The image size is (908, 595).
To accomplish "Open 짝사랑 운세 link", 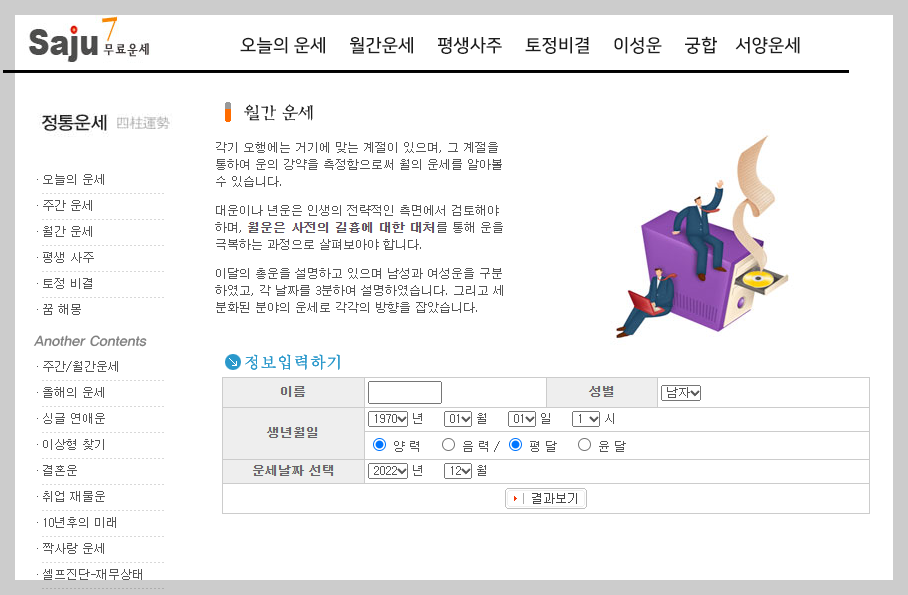I will tap(73, 549).
